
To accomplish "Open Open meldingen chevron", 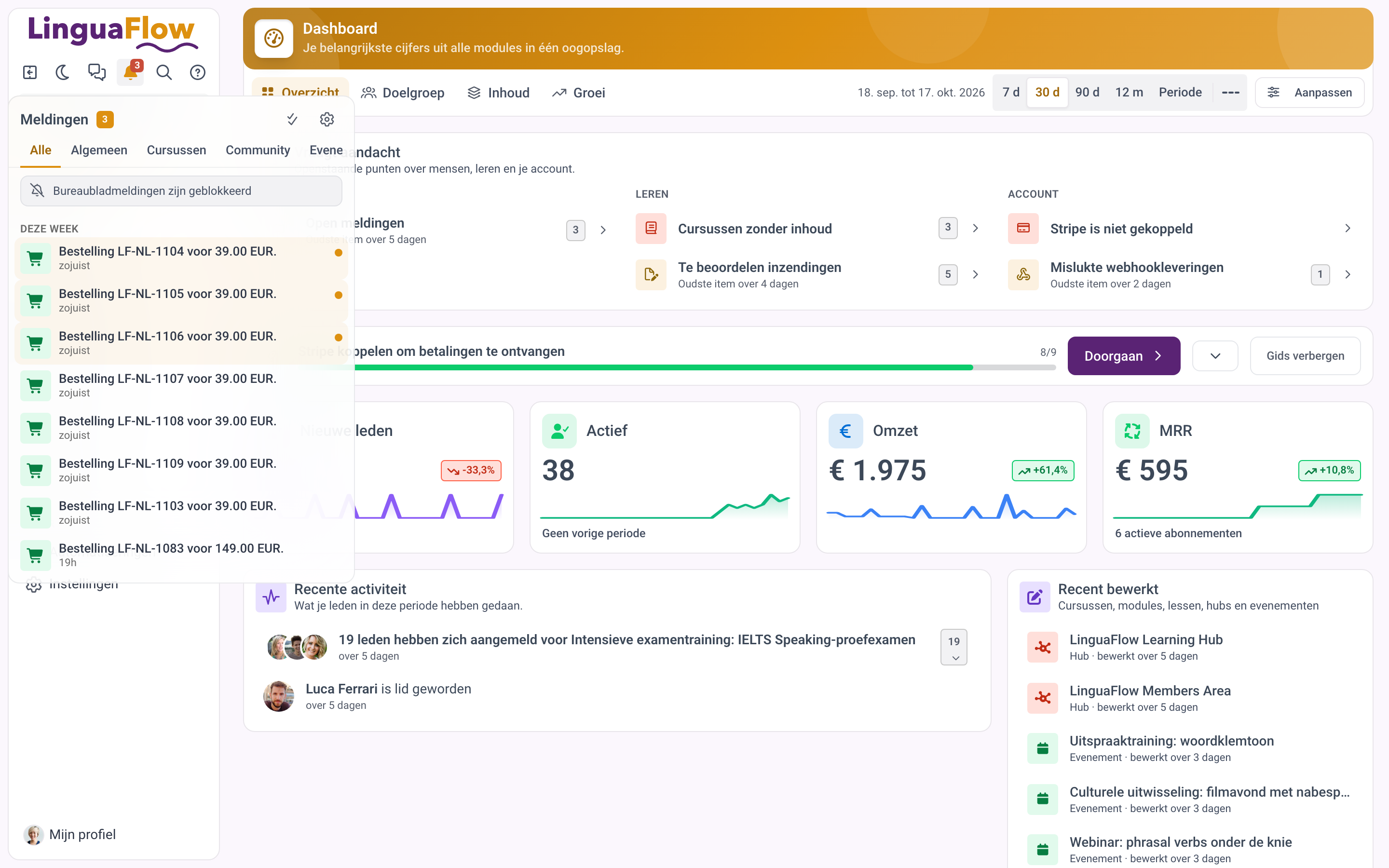I will pyautogui.click(x=603, y=230).
